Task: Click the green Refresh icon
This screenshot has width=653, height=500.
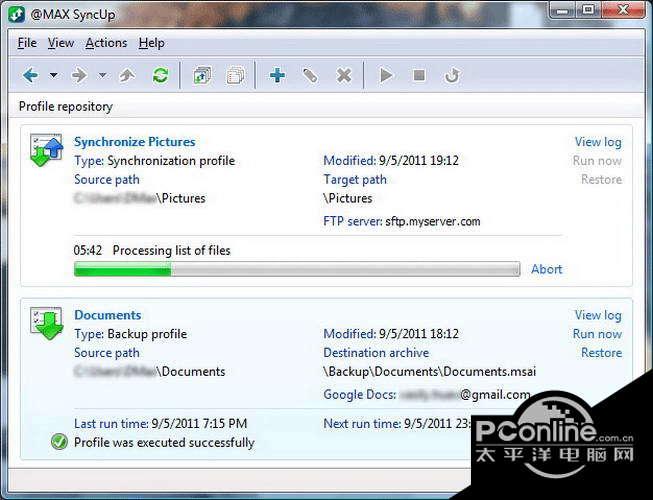Action: (160, 75)
